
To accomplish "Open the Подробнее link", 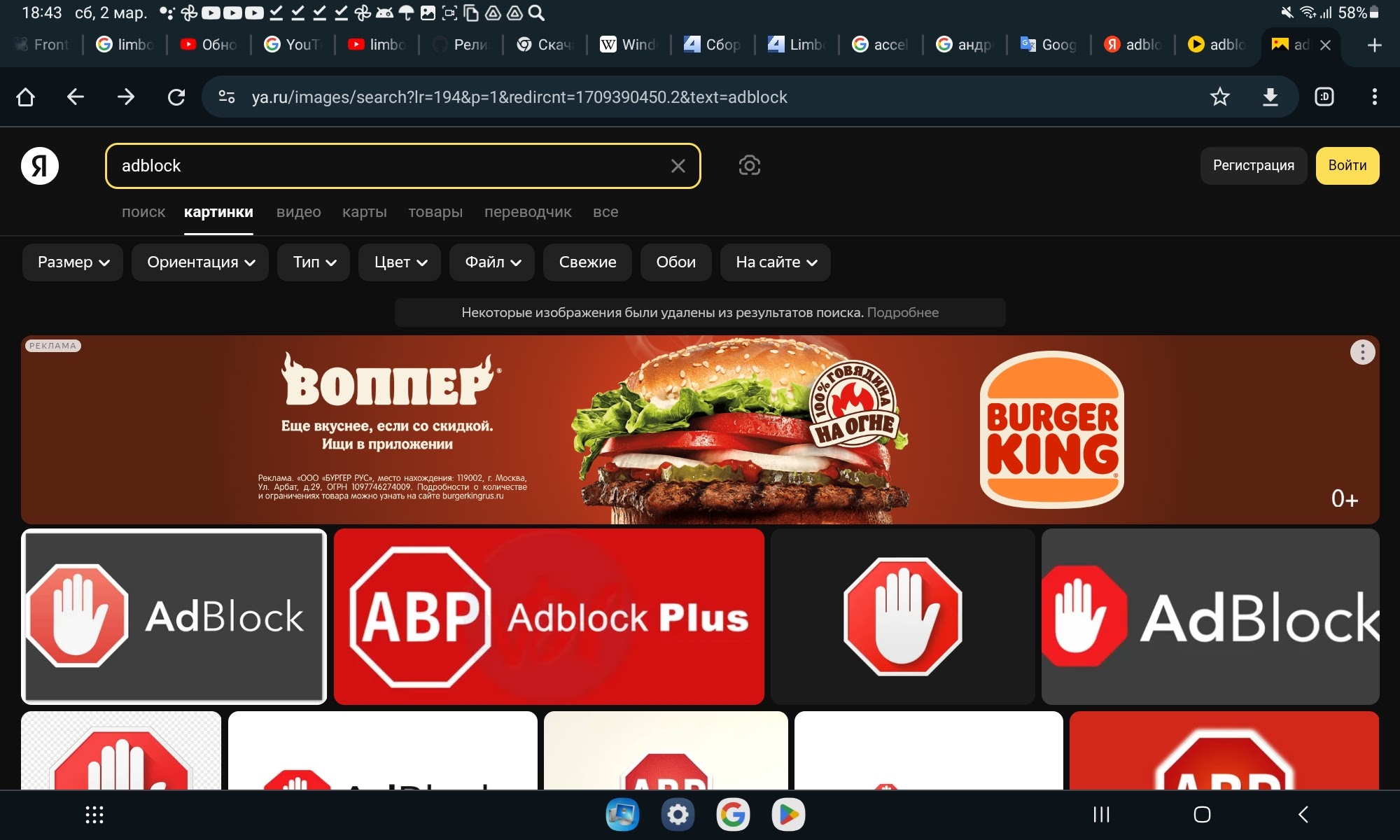I will click(903, 313).
